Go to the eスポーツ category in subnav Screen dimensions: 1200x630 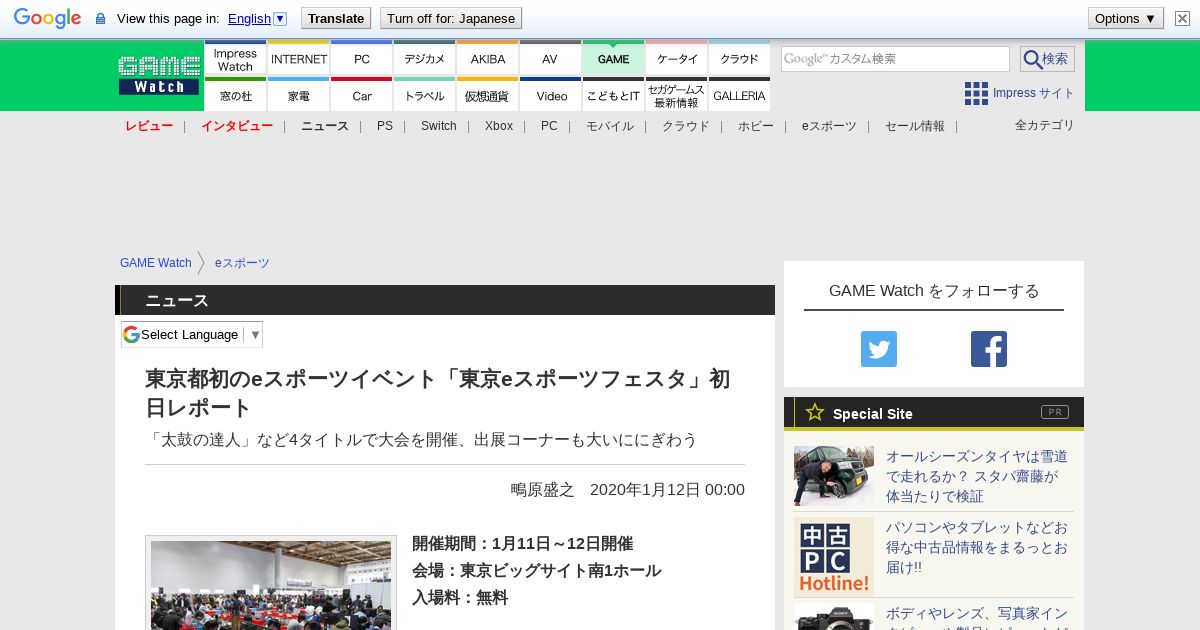pyautogui.click(x=829, y=126)
